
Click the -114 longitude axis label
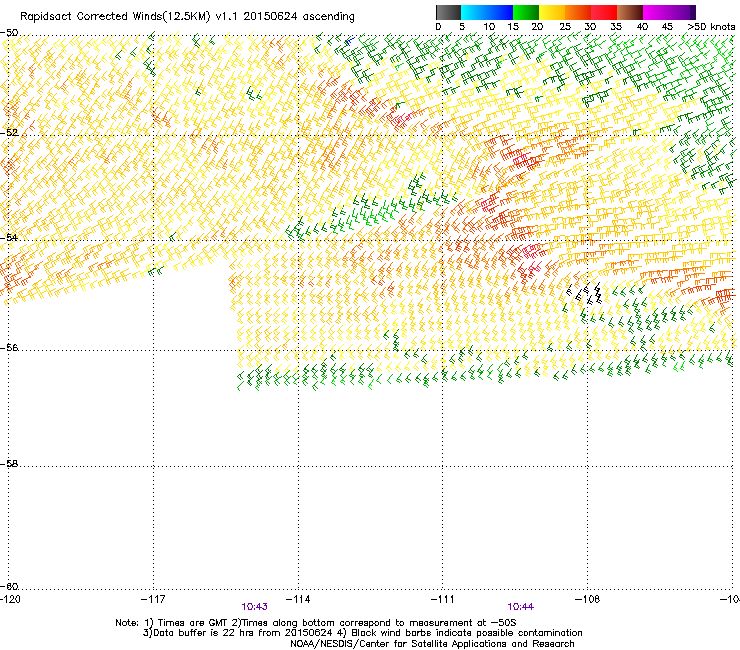(x=298, y=599)
